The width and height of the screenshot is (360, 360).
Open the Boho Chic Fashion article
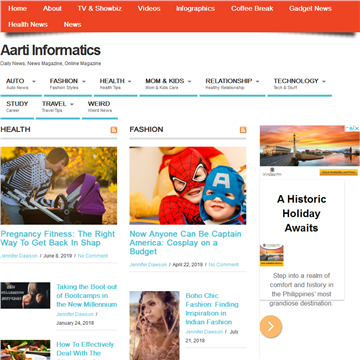(212, 309)
